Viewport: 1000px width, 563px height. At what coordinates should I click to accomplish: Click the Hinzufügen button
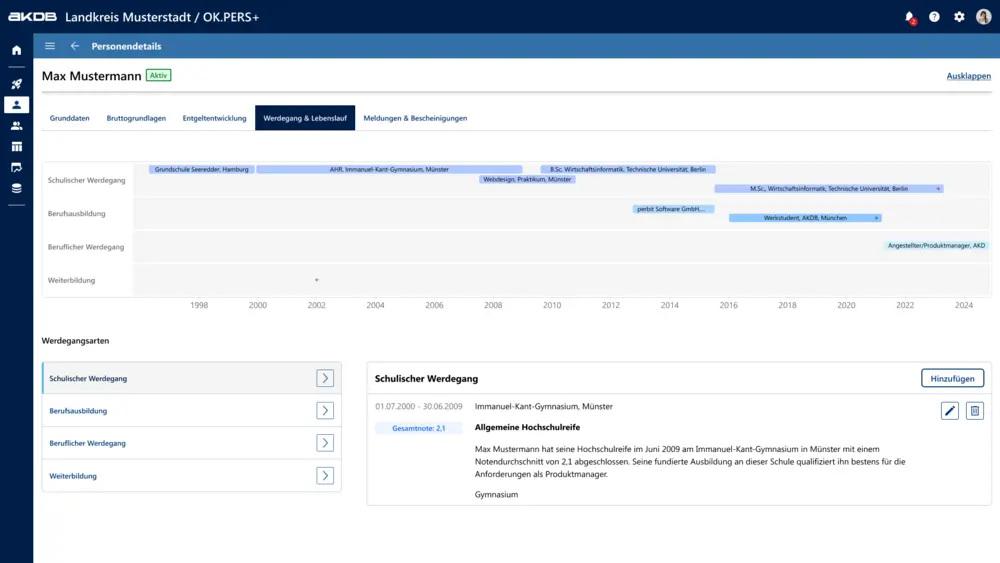point(952,378)
